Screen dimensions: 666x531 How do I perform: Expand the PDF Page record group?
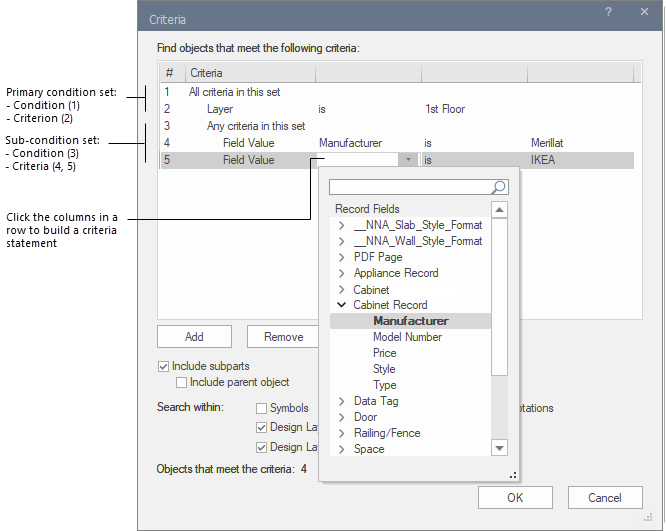click(x=342, y=257)
